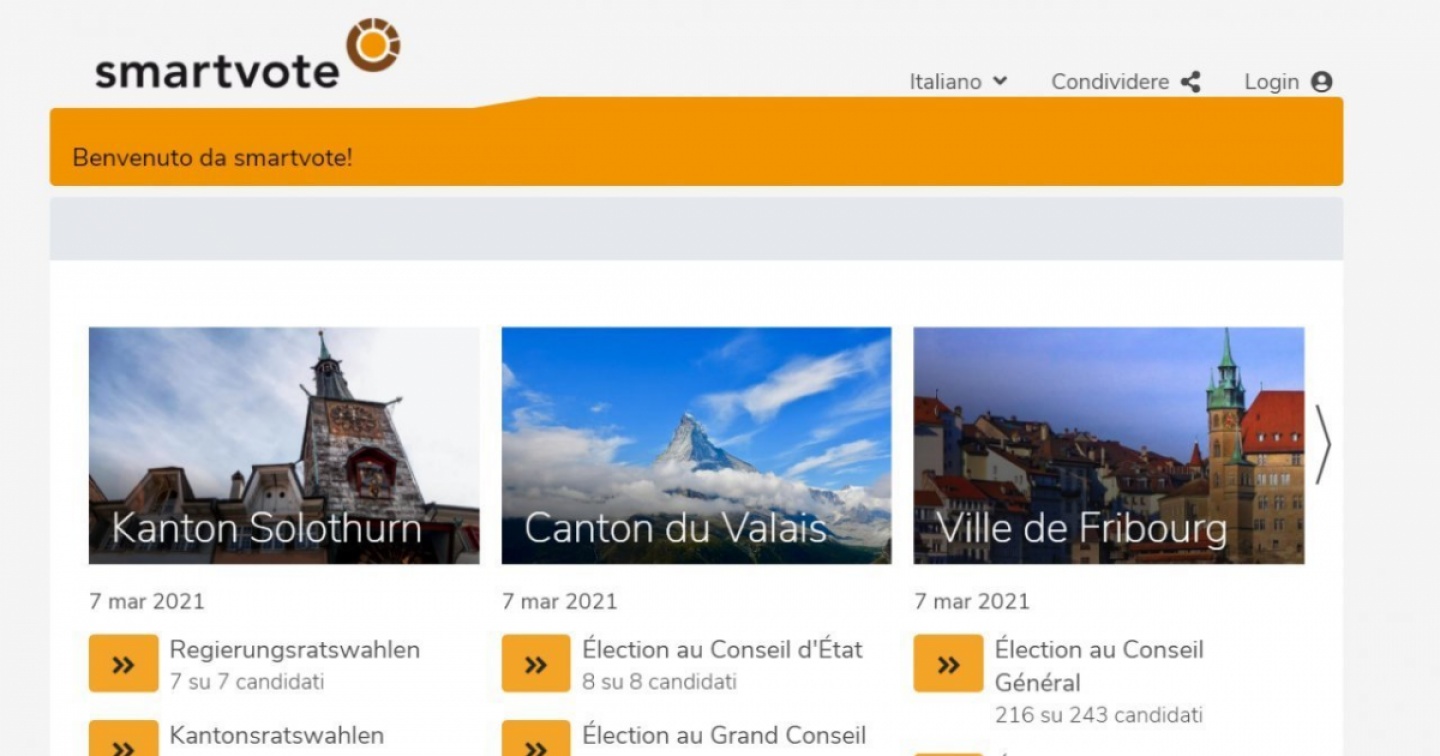Click arrow button beside Élection au Conseil d'État
This screenshot has height=756, width=1440.
[536, 664]
